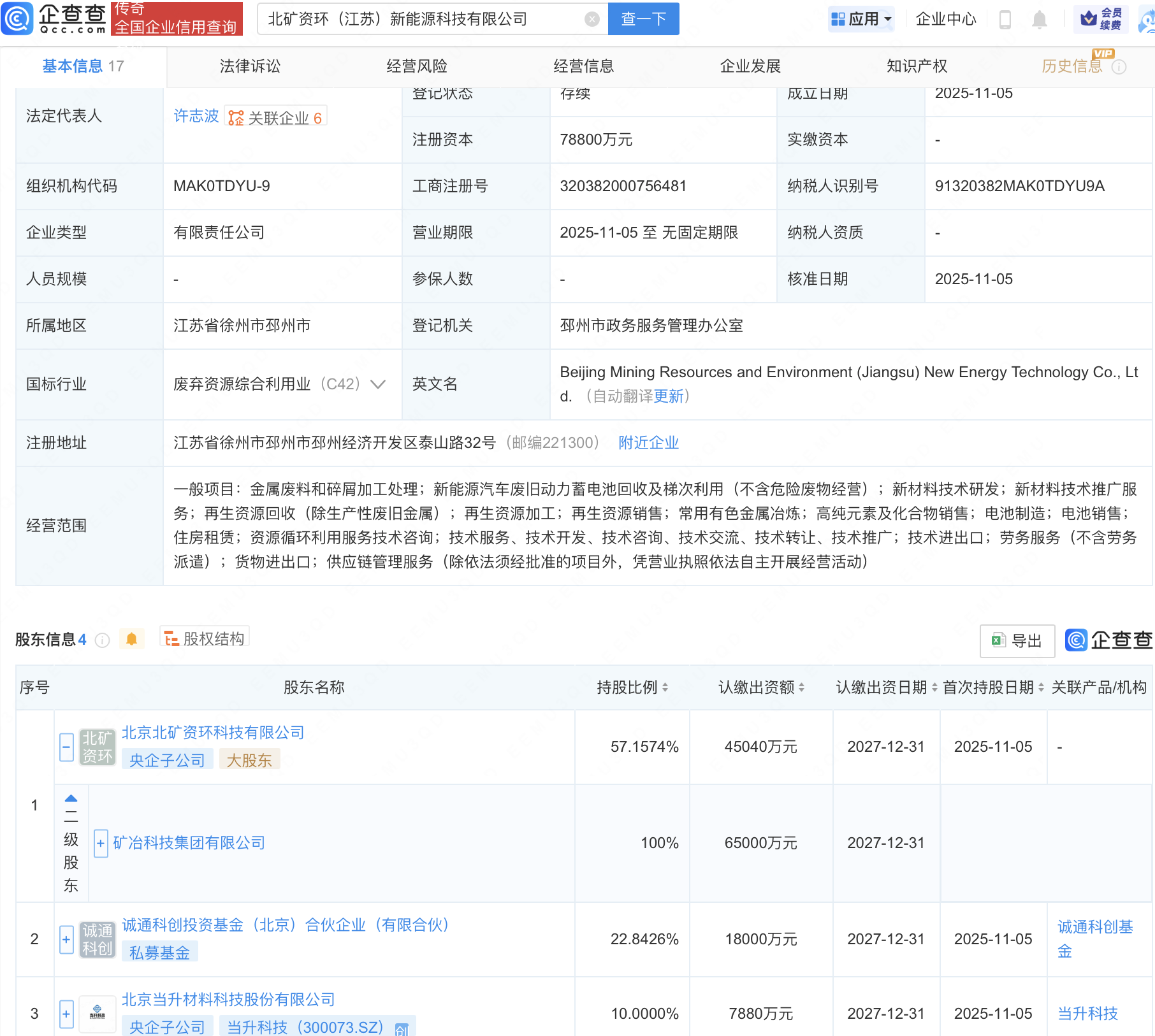Click info icon next to 历史信息
Image resolution: width=1155 pixels, height=1036 pixels.
pyautogui.click(x=1119, y=67)
